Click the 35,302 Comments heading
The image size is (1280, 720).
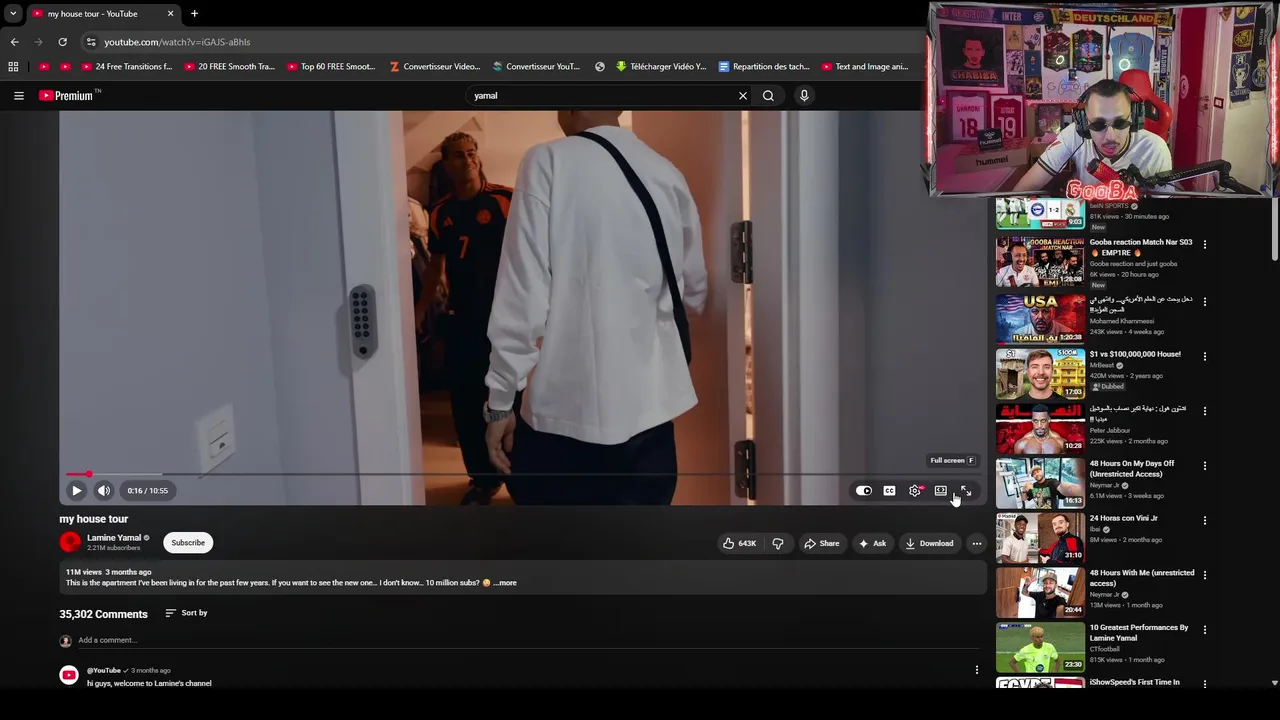pos(103,614)
